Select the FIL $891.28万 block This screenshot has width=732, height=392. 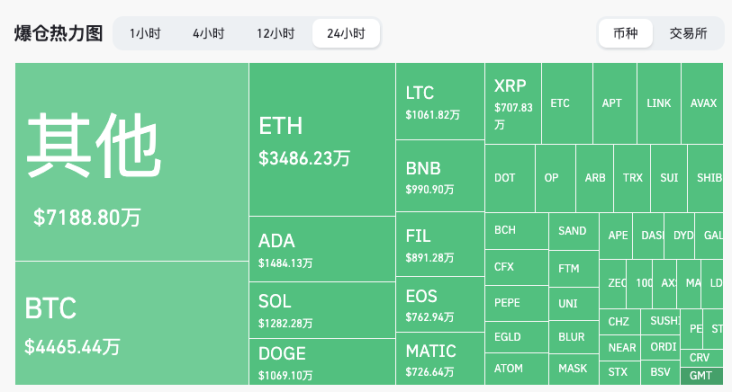coord(440,244)
